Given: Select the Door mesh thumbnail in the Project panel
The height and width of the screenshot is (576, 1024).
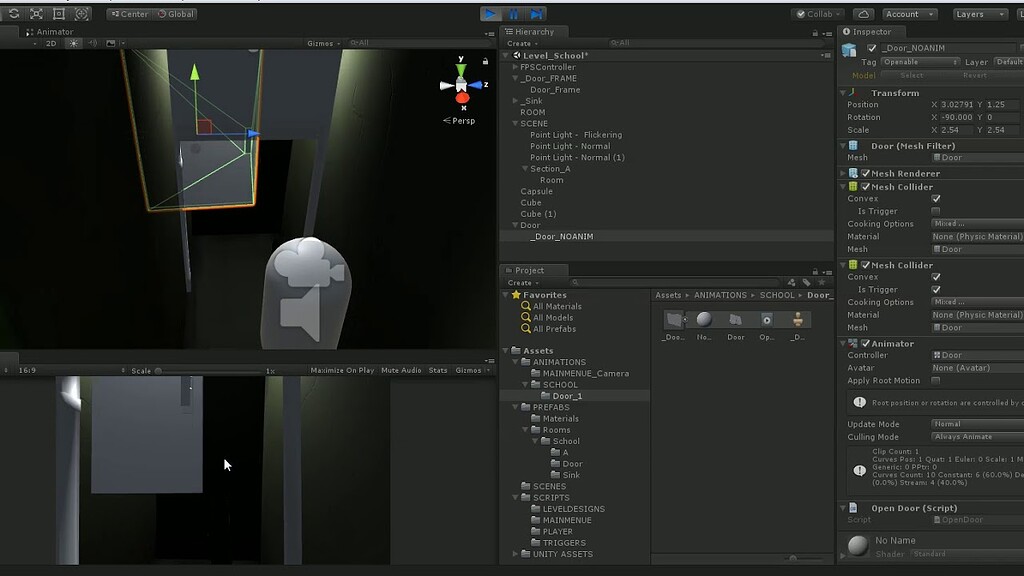Looking at the screenshot, I should pyautogui.click(x=736, y=318).
